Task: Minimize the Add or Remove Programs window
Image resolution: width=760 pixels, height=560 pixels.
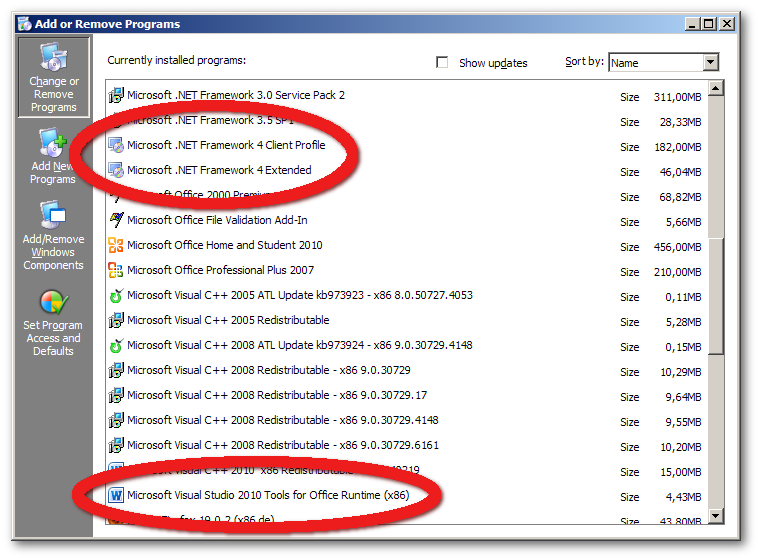Action: click(692, 24)
